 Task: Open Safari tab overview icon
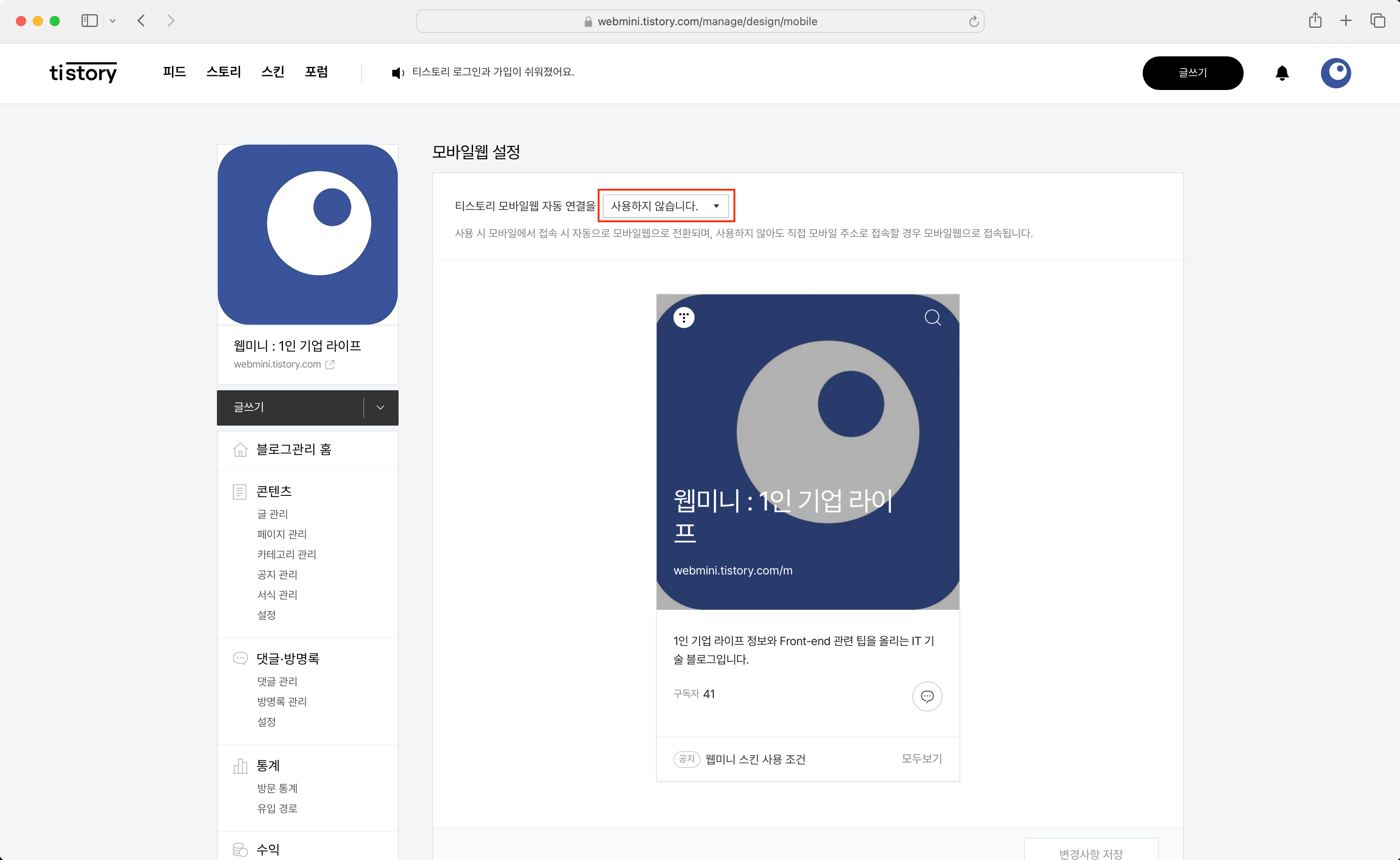[1377, 21]
